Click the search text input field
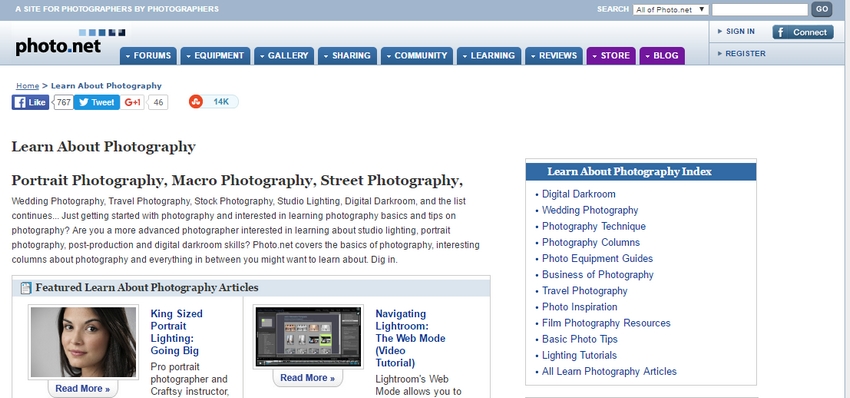The height and width of the screenshot is (398, 850). [759, 9]
